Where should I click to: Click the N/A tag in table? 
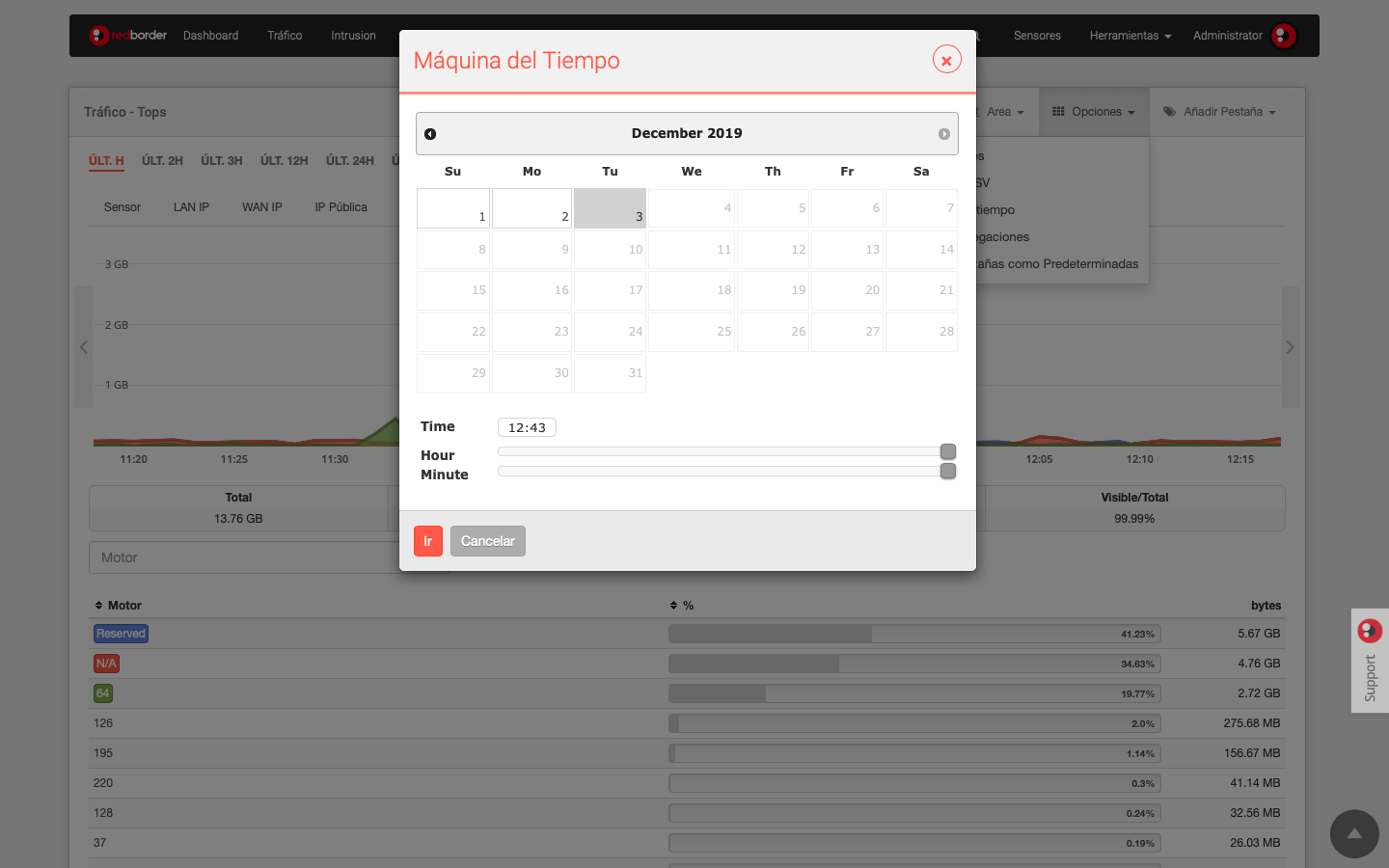pyautogui.click(x=106, y=664)
